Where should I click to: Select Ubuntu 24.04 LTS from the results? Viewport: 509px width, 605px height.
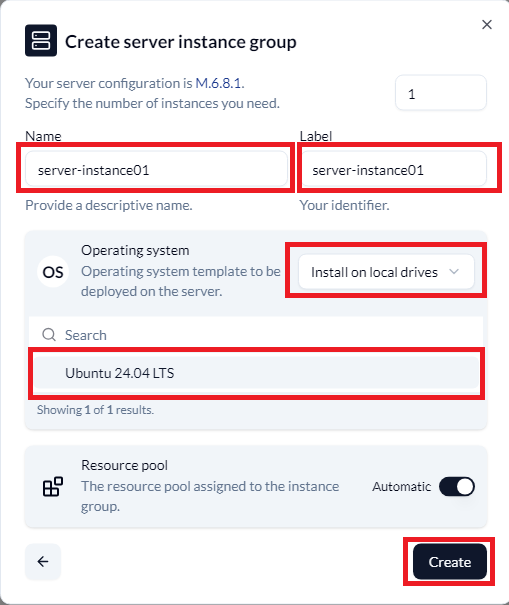(256, 373)
